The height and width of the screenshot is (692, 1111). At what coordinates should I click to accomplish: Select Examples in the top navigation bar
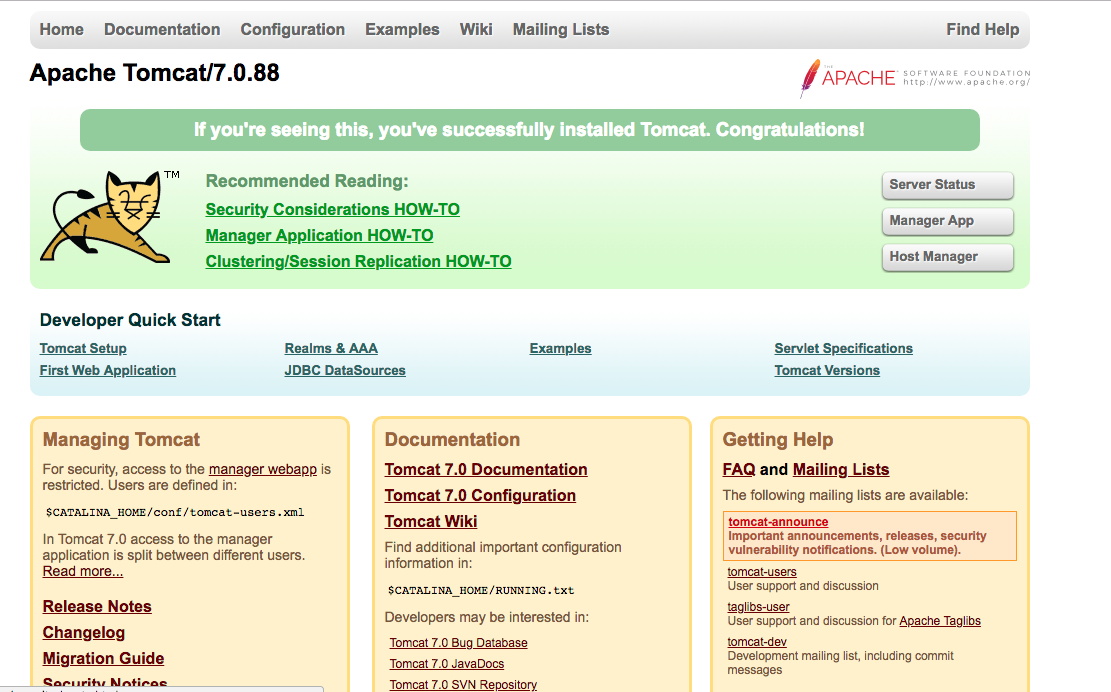pos(402,30)
